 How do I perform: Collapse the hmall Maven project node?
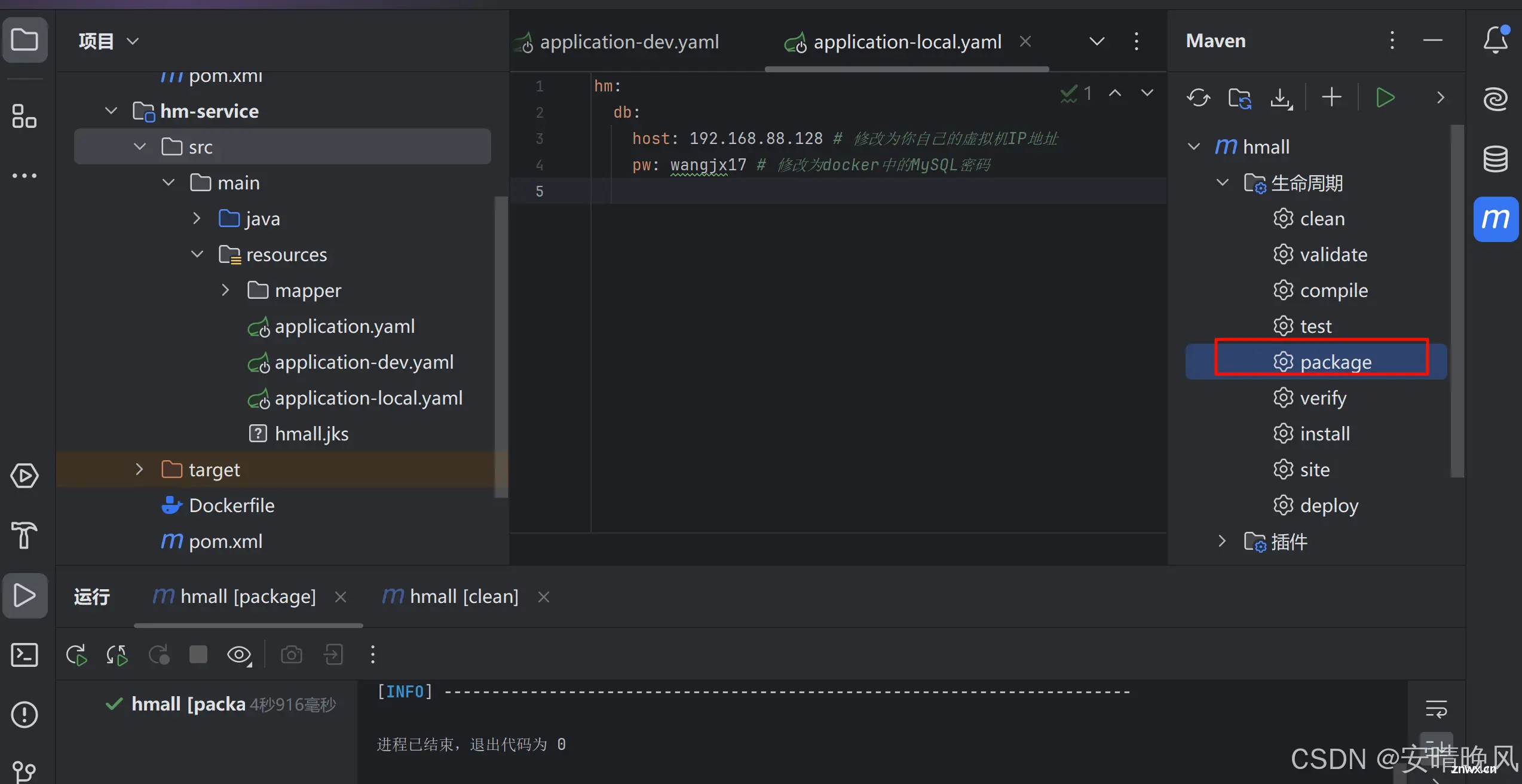click(x=1194, y=146)
